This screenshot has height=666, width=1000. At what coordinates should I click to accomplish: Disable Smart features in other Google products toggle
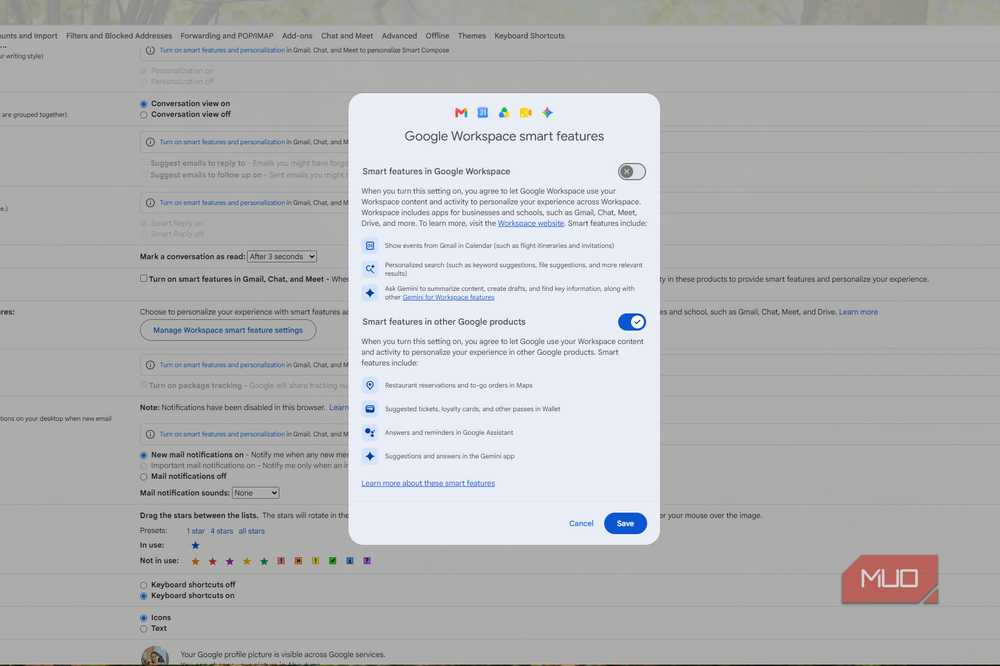(631, 322)
